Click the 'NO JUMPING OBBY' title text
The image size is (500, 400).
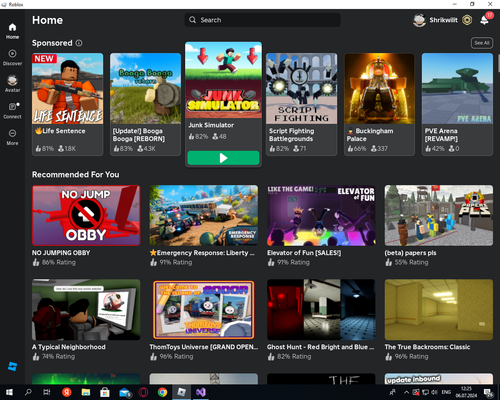coord(61,253)
